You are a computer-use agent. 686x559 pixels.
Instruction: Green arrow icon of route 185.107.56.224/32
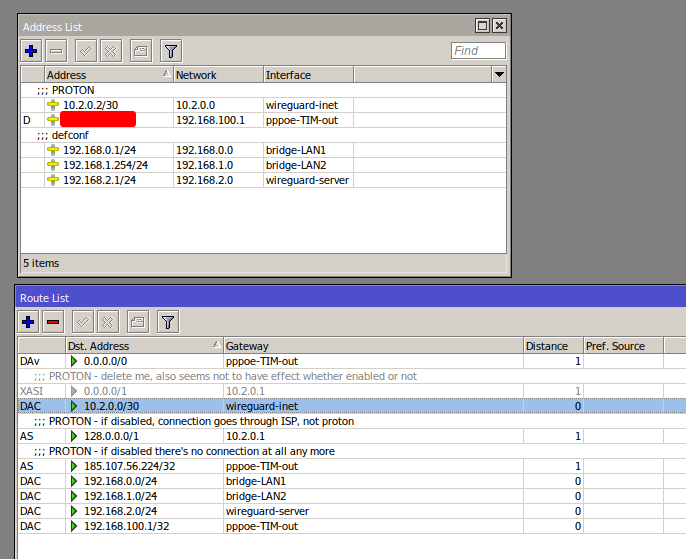74,466
